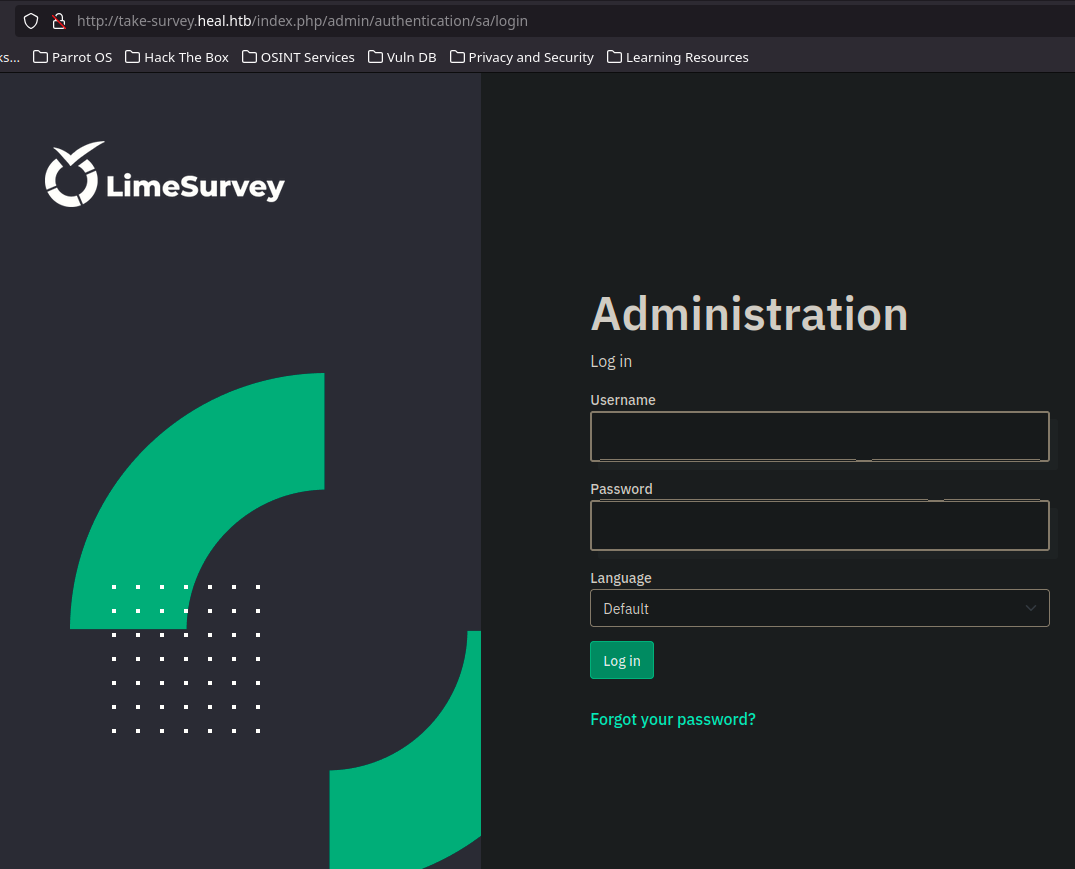This screenshot has height=869, width=1075.
Task: Open the Vuln DB bookmarks folder
Action: 402,58
